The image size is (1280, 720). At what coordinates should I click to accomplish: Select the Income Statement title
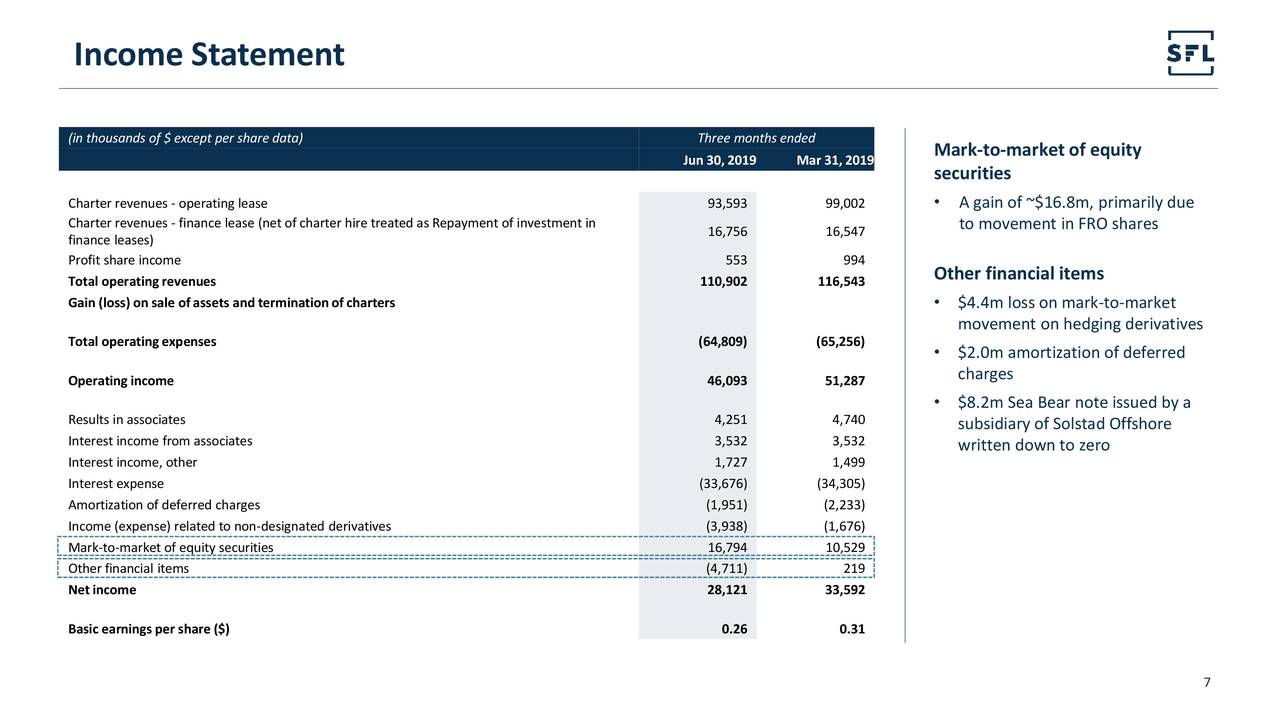click(x=208, y=54)
